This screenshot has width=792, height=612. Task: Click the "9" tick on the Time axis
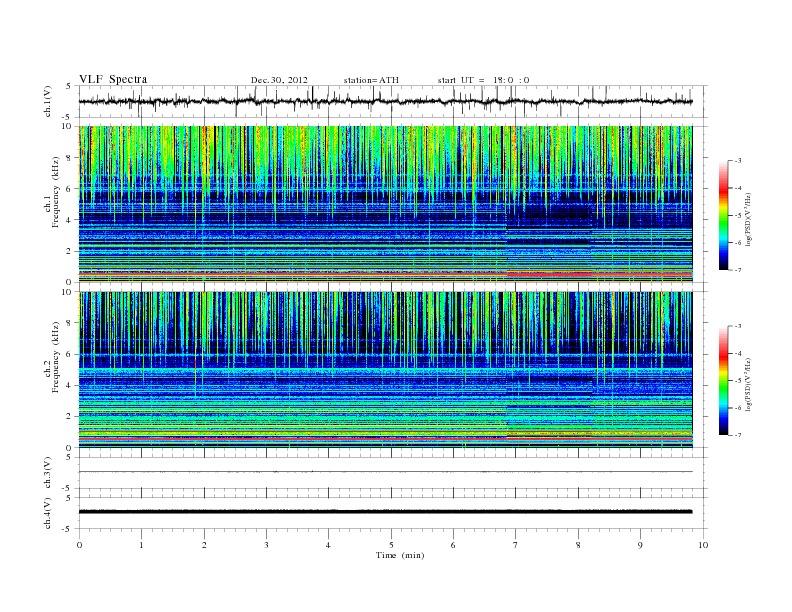[640, 545]
